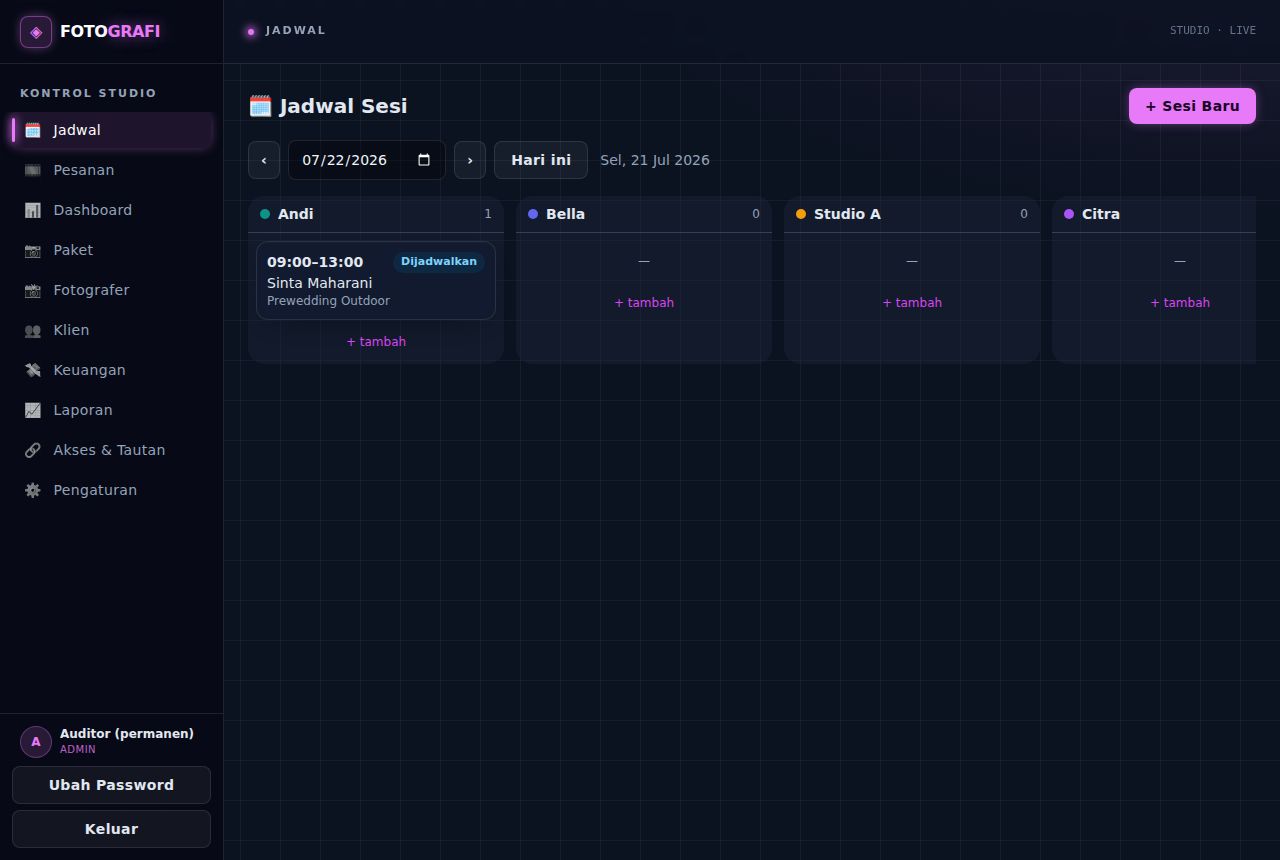
Task: Click the Laporan graph icon
Action: tap(33, 410)
